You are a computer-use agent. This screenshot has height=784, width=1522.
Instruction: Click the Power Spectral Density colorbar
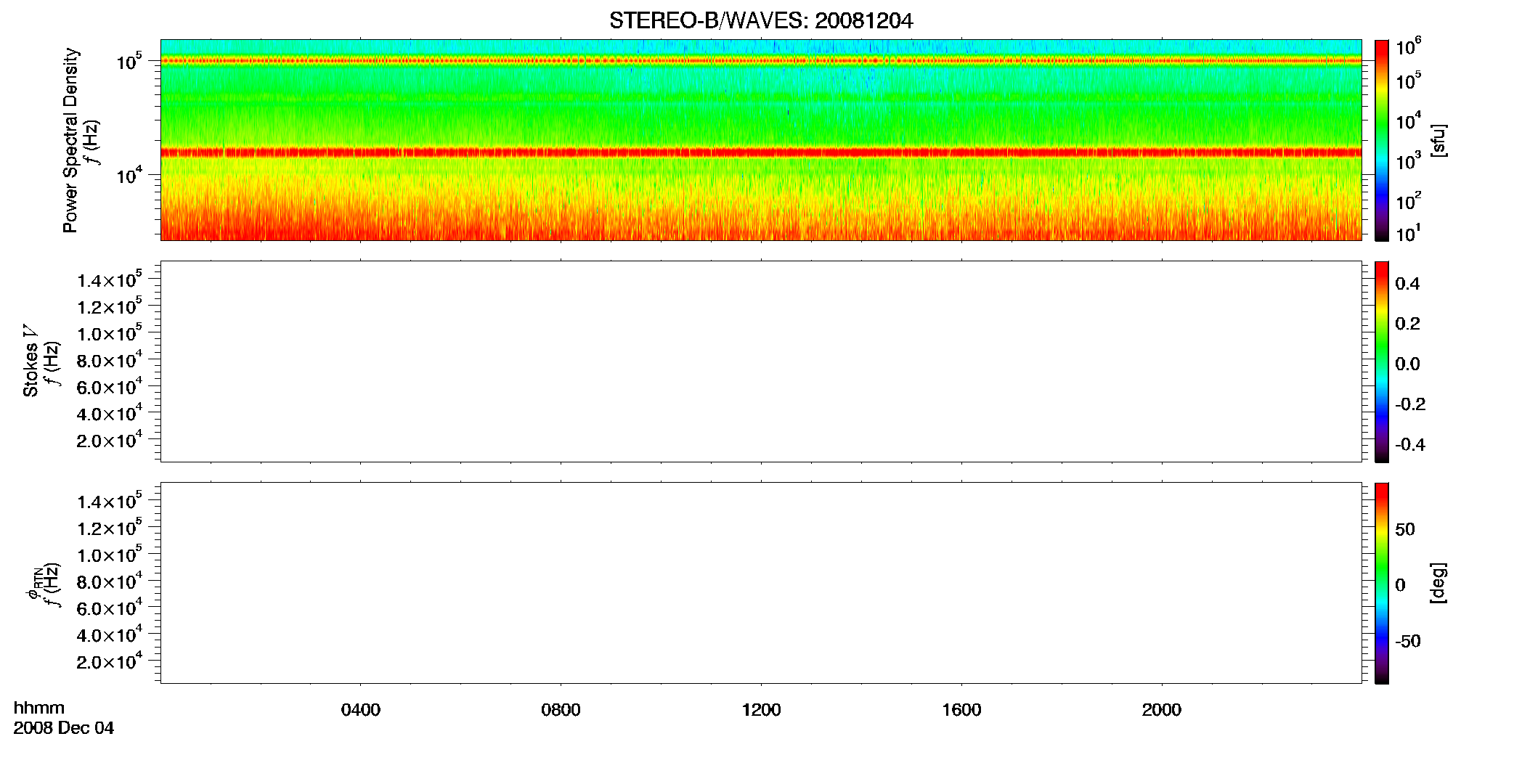coord(1382,140)
